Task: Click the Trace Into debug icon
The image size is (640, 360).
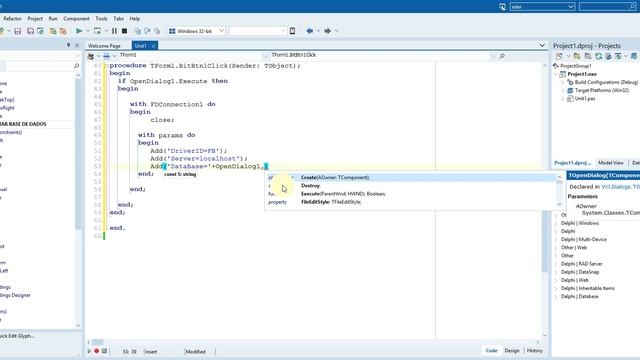Action: (137, 31)
